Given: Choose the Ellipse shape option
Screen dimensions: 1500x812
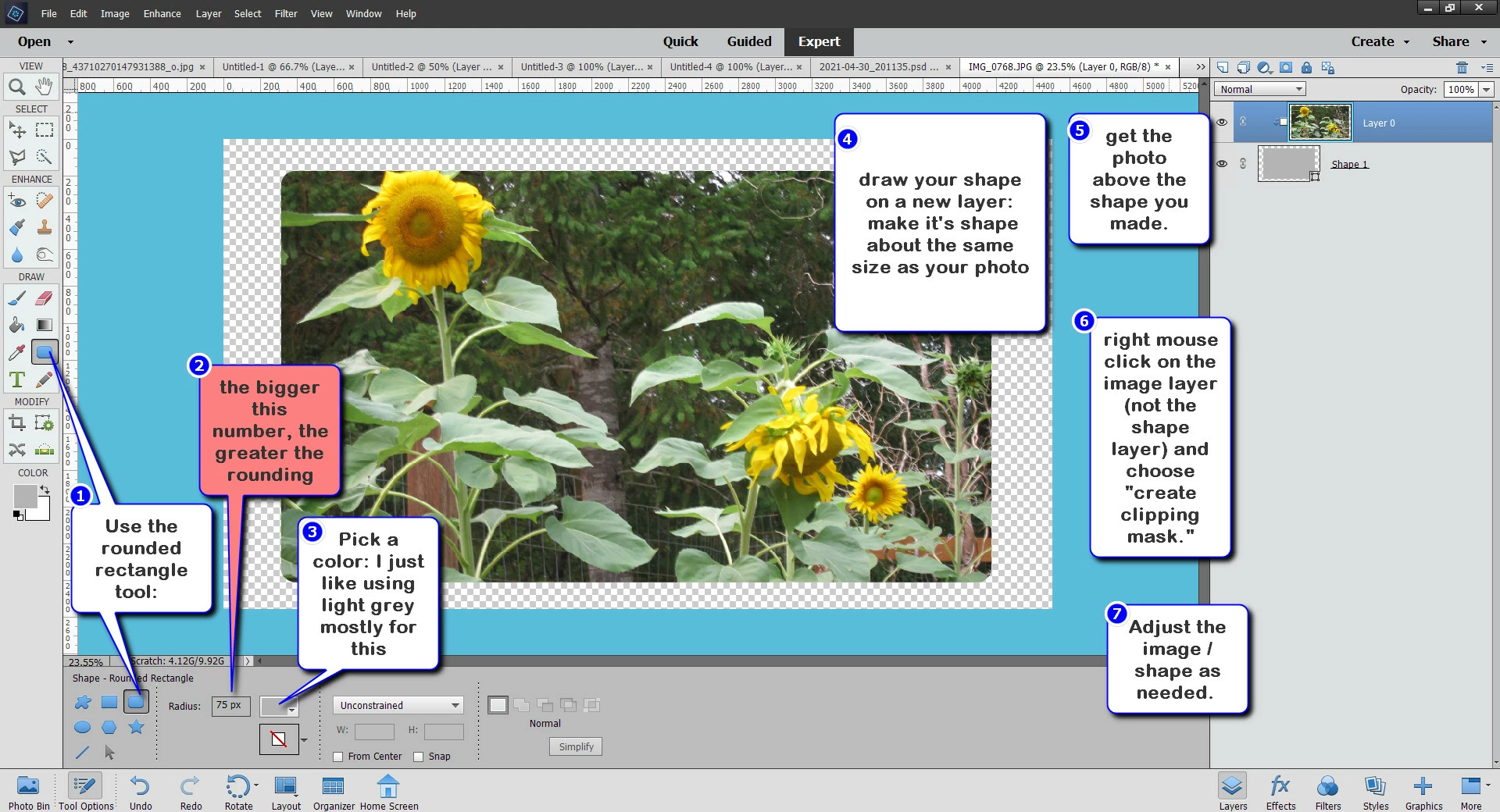Looking at the screenshot, I should [x=82, y=728].
